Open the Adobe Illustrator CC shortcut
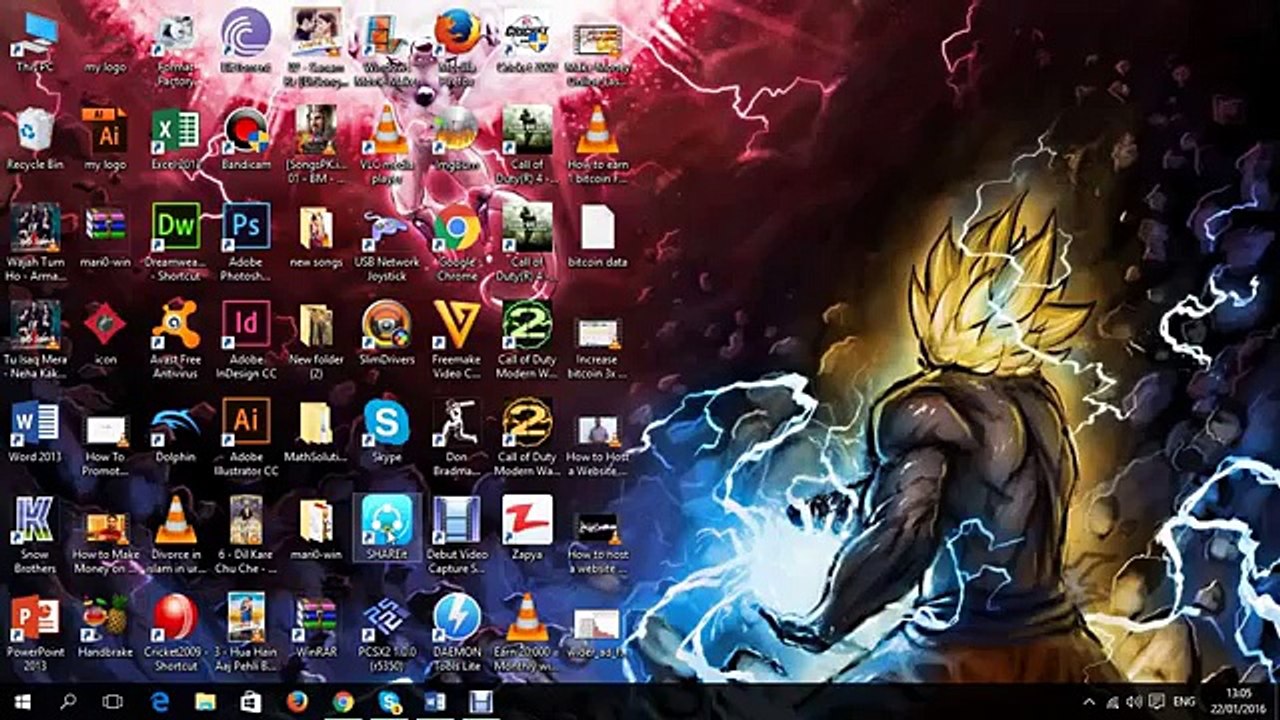The width and height of the screenshot is (1280, 720). coord(246,437)
